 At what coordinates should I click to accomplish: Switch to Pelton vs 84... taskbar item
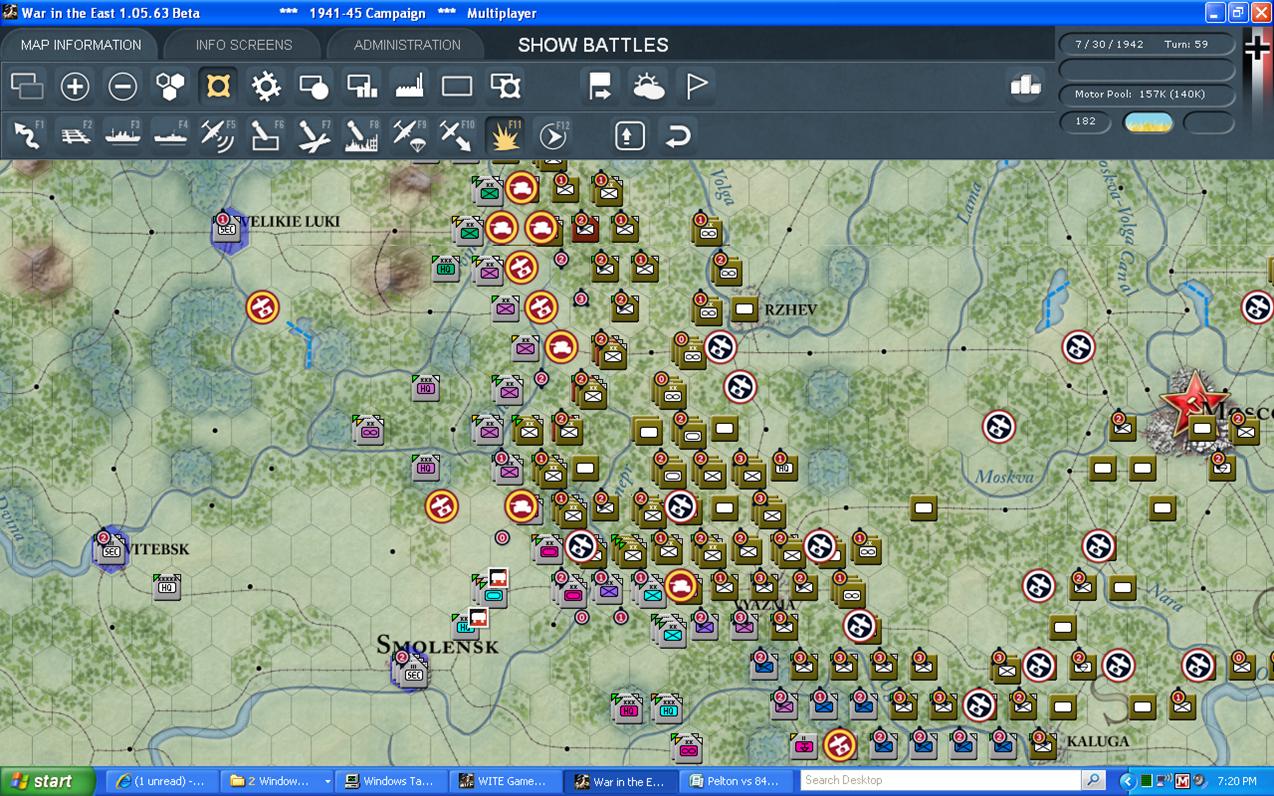coord(733,781)
